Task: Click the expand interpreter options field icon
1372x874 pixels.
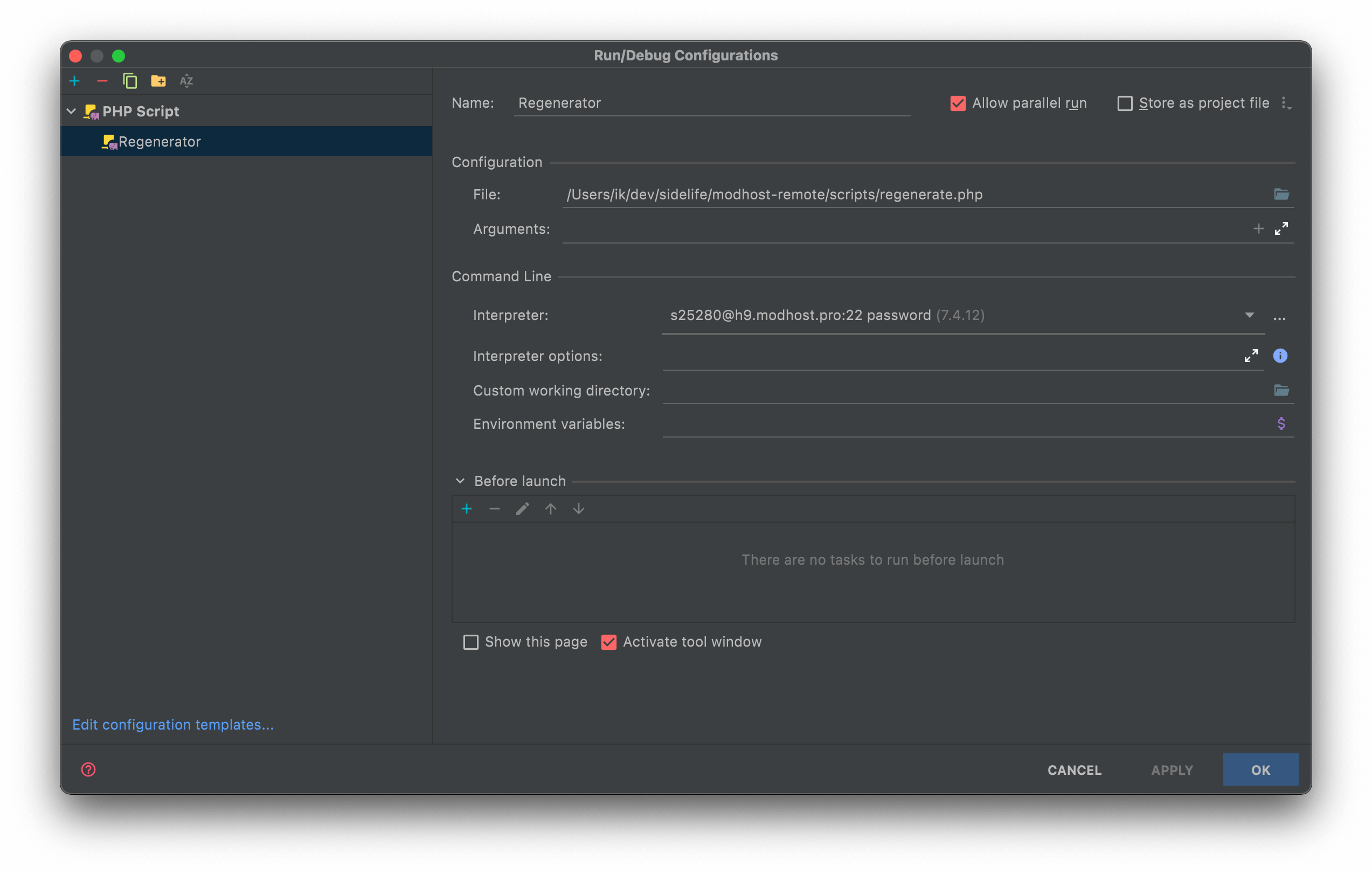Action: click(1251, 355)
